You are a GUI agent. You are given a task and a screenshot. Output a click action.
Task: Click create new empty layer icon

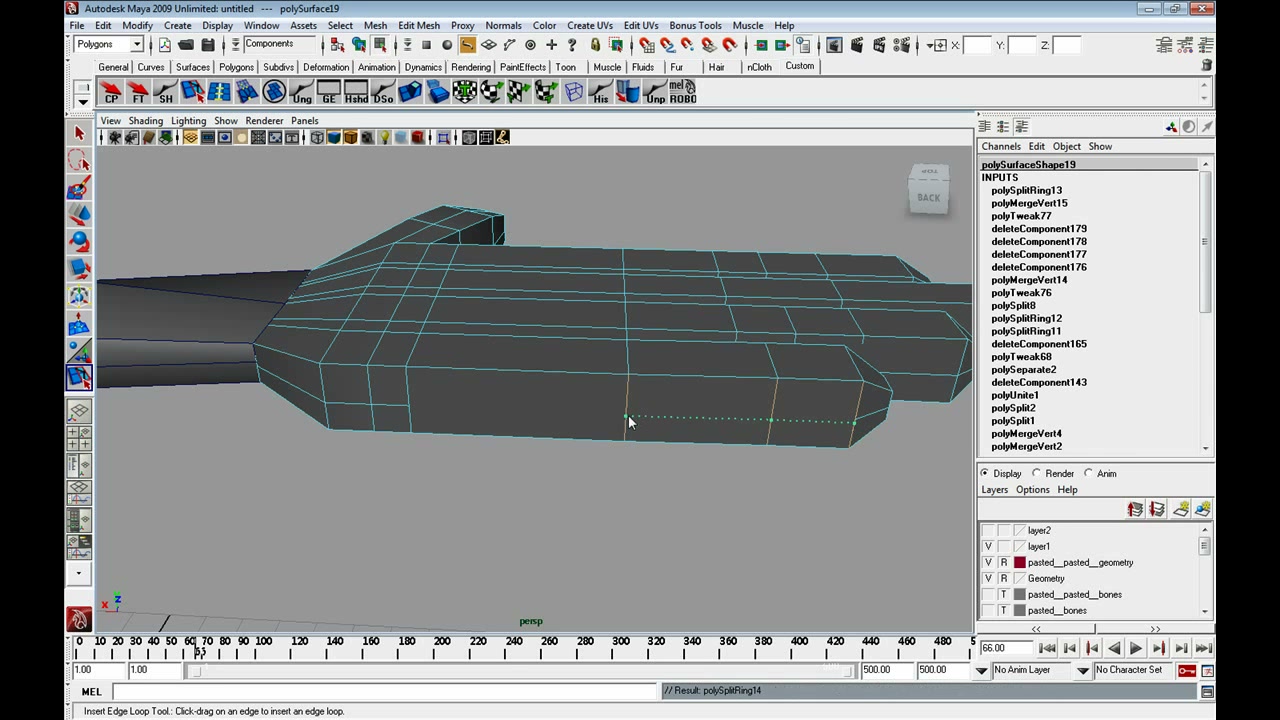coord(1180,510)
